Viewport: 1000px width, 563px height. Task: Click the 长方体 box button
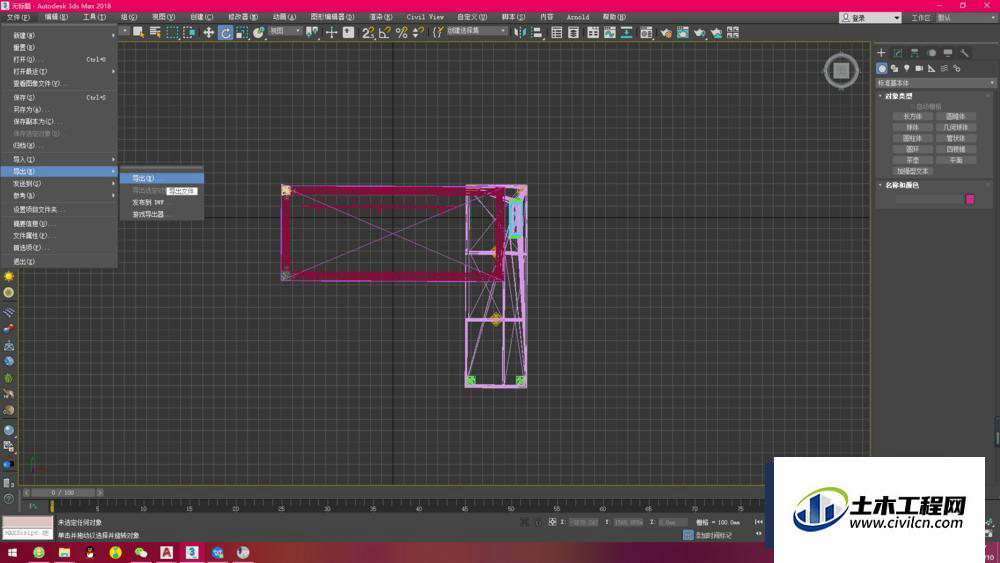click(x=913, y=117)
